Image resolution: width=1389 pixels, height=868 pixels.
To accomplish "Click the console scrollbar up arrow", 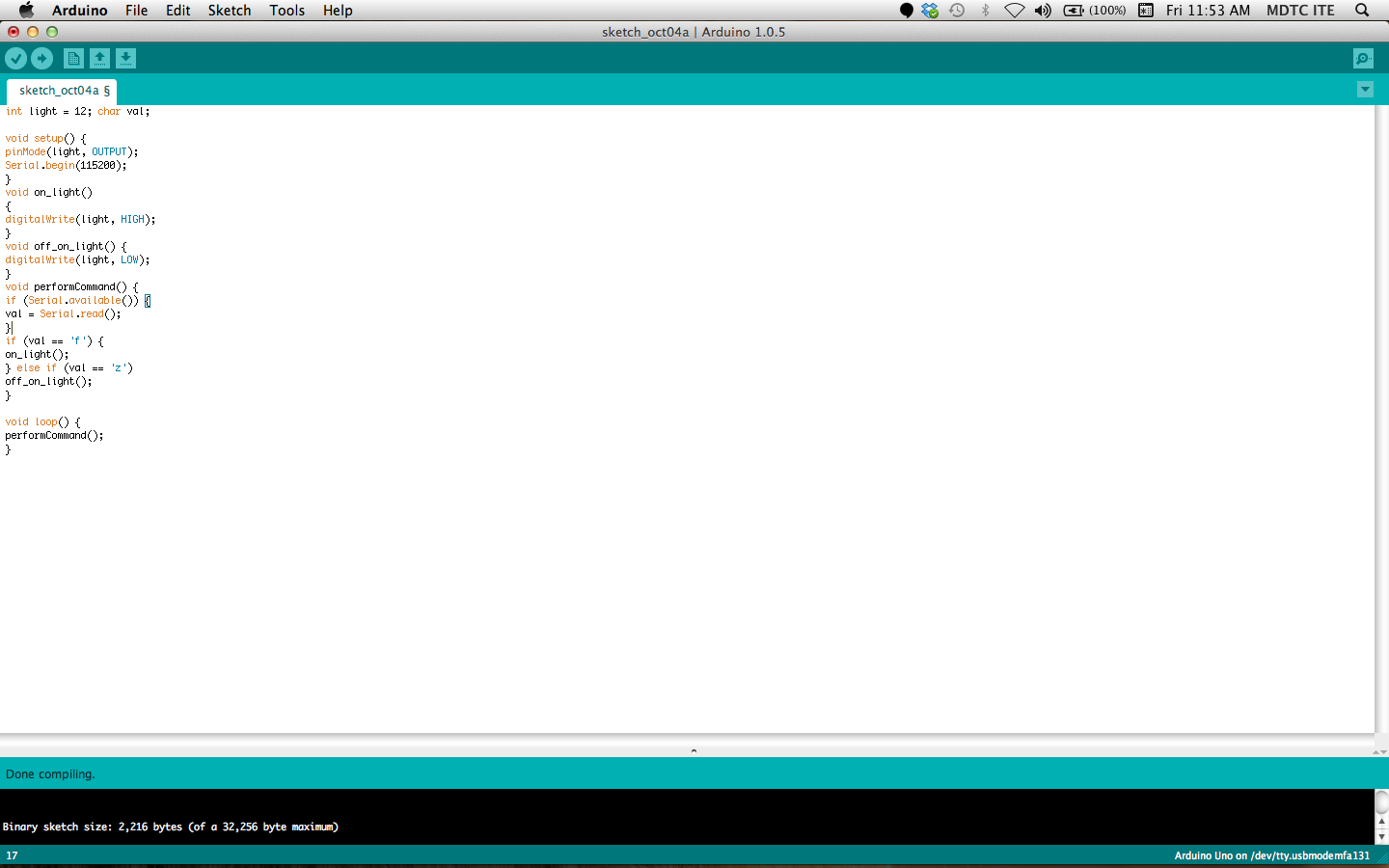I will [x=1381, y=823].
